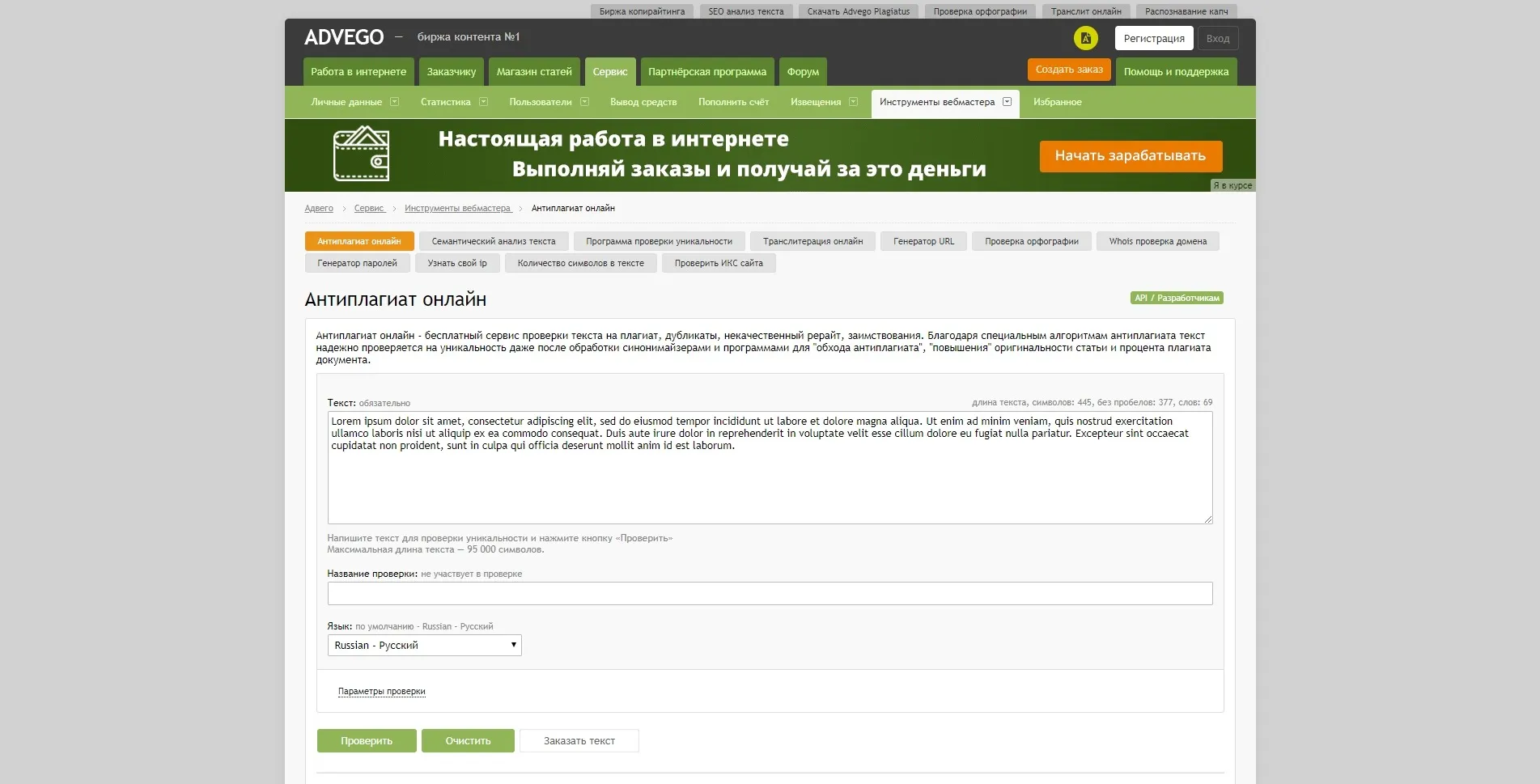Expand the Статистика dropdown arrow
The height and width of the screenshot is (784, 1540).
(x=483, y=102)
